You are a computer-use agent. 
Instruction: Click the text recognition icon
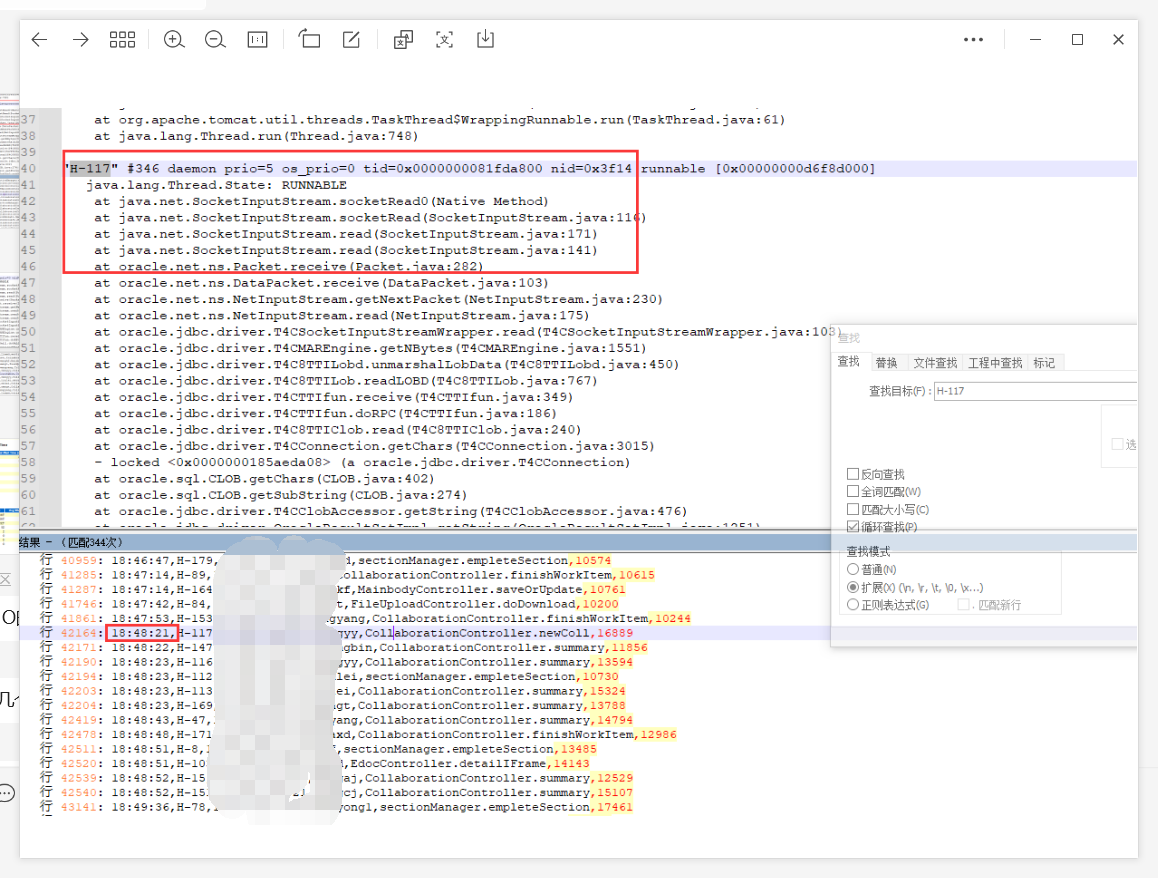click(444, 40)
